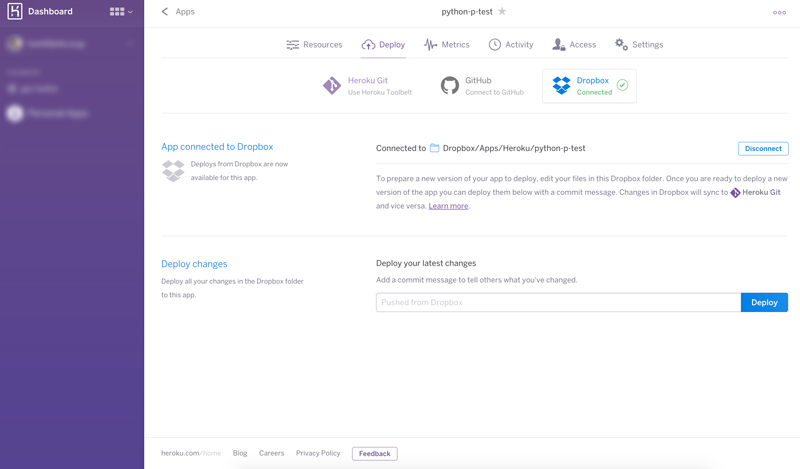Open the Careers footer link
This screenshot has width=800, height=469.
[x=271, y=453]
